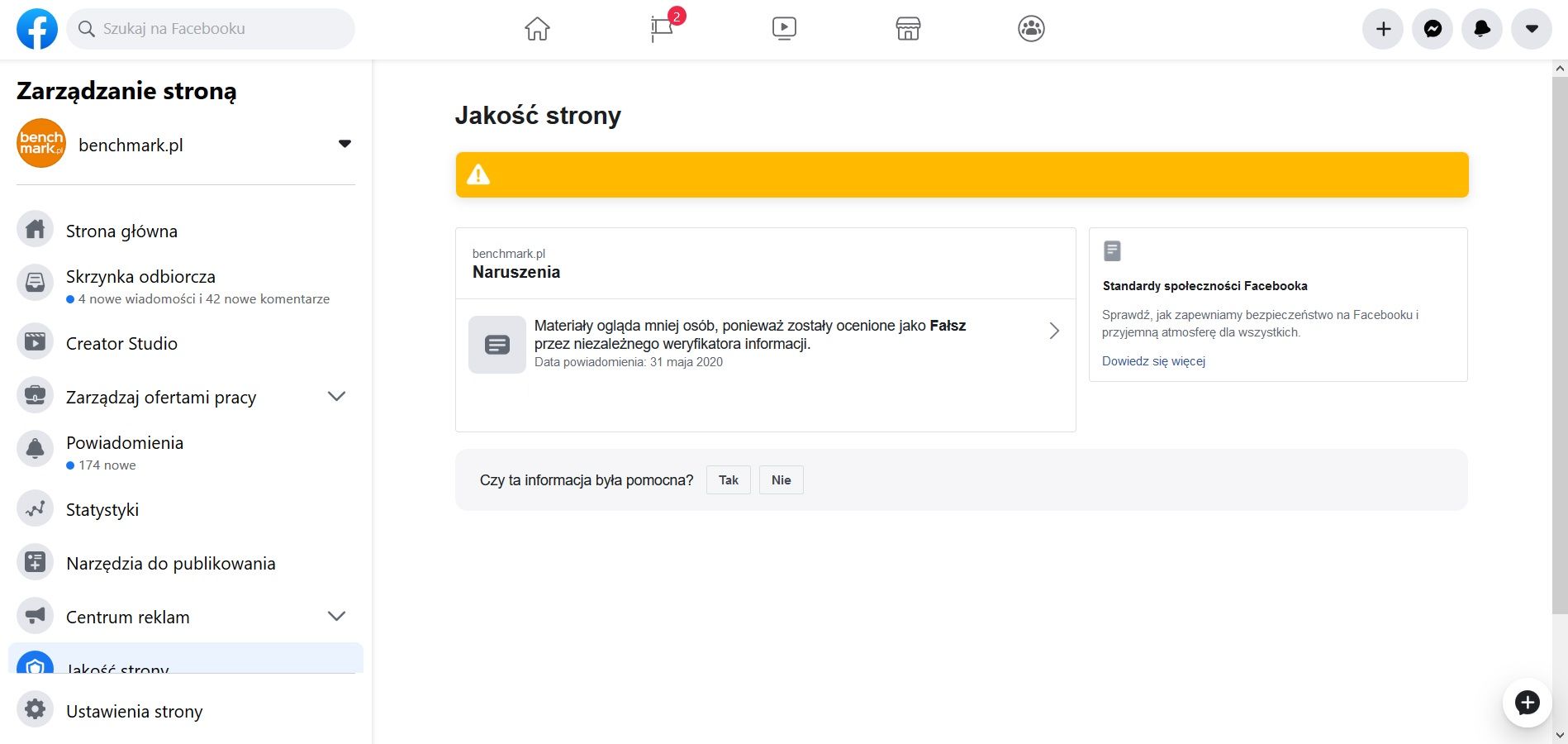Open the Watch video icon
The height and width of the screenshot is (744, 1568).
coord(784,29)
